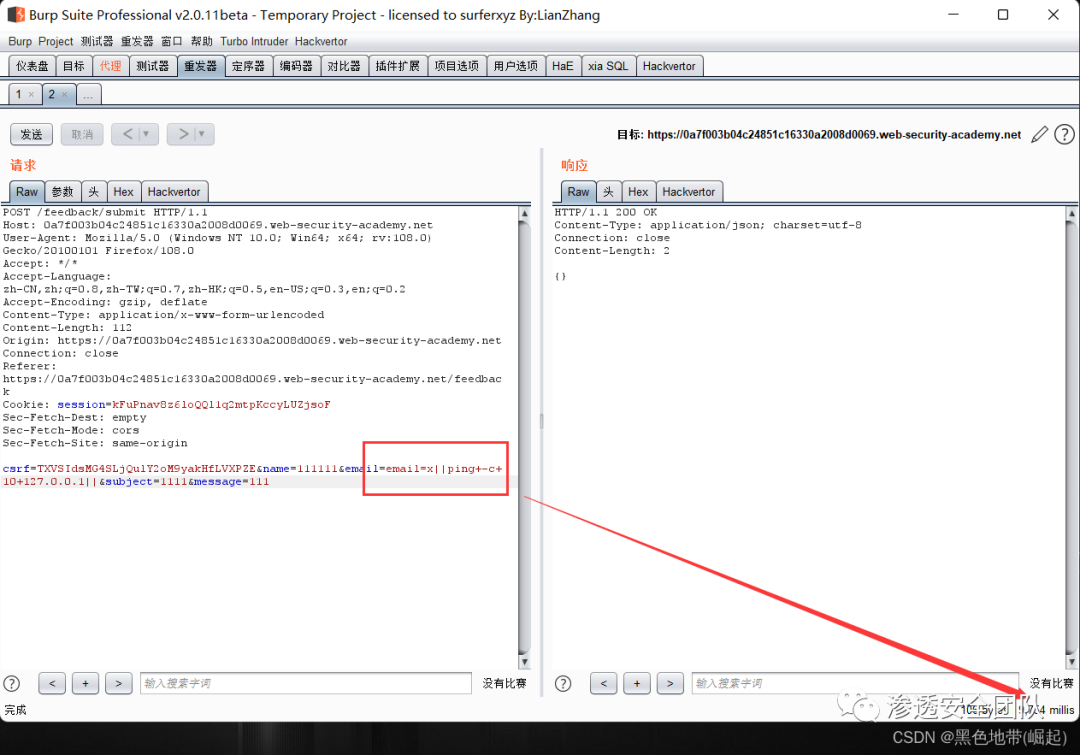Switch to the 目标 tab
This screenshot has height=755, width=1080.
(x=74, y=66)
